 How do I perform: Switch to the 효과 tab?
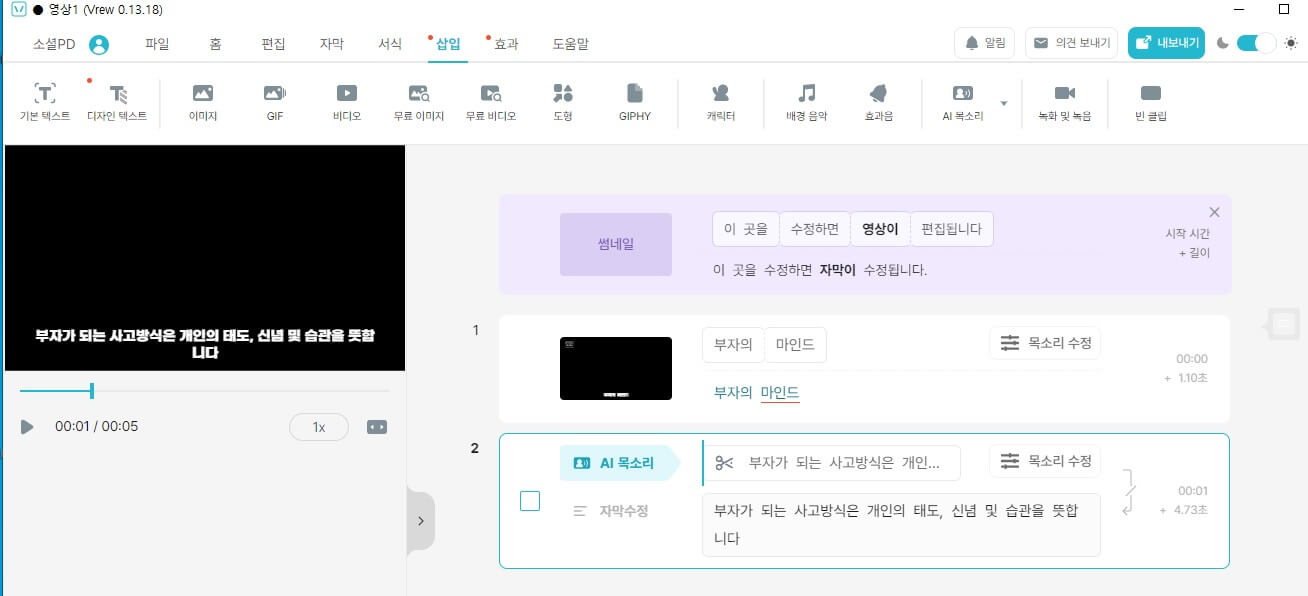[x=506, y=44]
